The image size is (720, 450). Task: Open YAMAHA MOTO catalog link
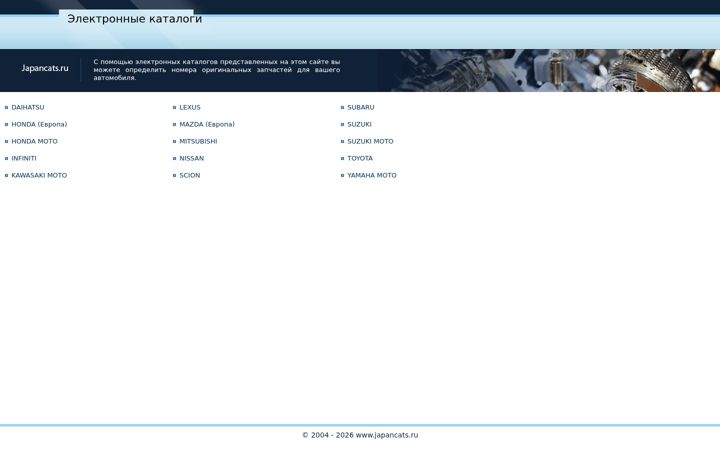coord(371,175)
